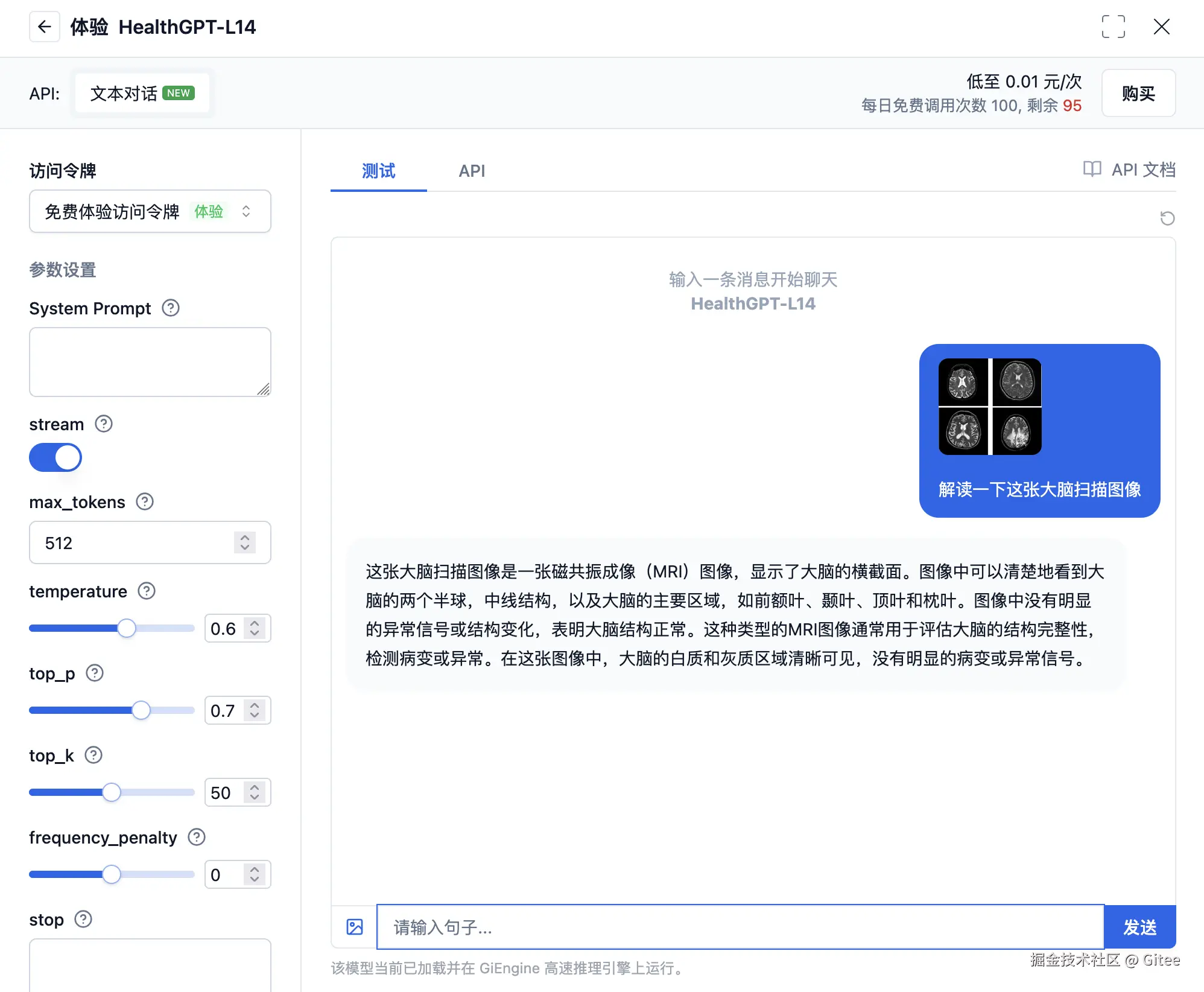Click the temperature help question icon
Image resolution: width=1204 pixels, height=992 pixels.
[147, 591]
